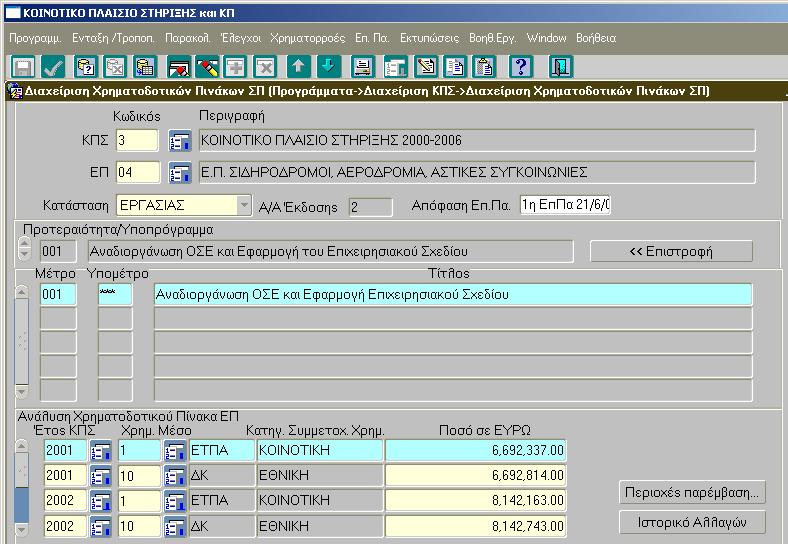Screen dimensions: 788x544
Task: Open help with the question mark icon
Action: click(x=521, y=67)
